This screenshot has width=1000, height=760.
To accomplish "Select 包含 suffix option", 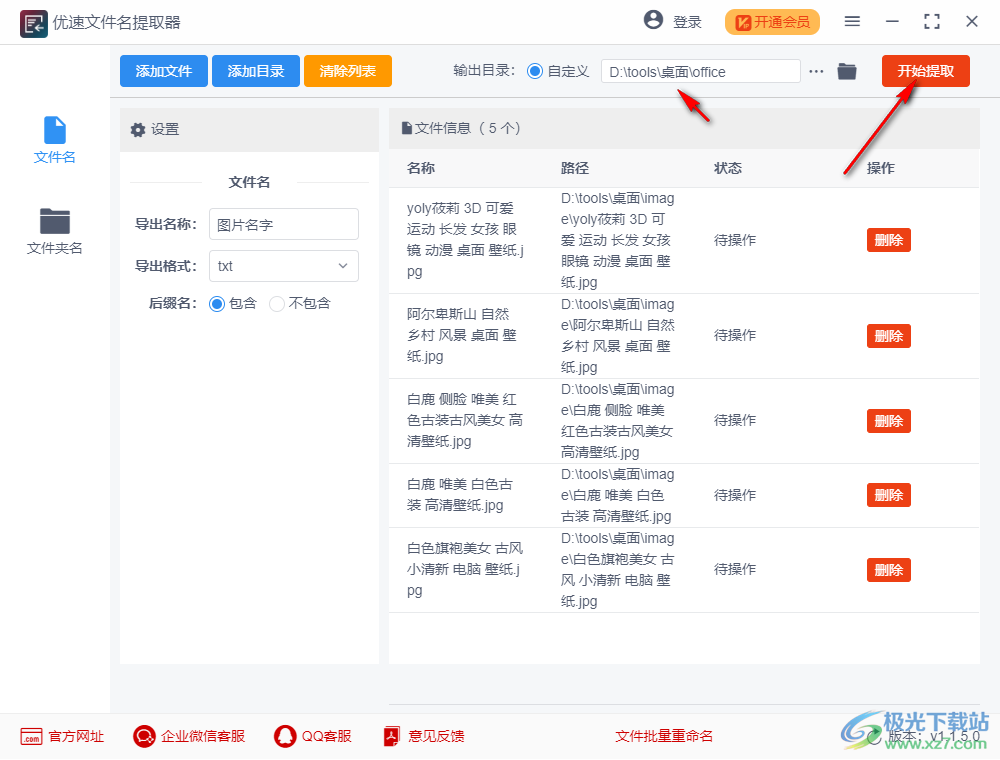I will pyautogui.click(x=217, y=304).
